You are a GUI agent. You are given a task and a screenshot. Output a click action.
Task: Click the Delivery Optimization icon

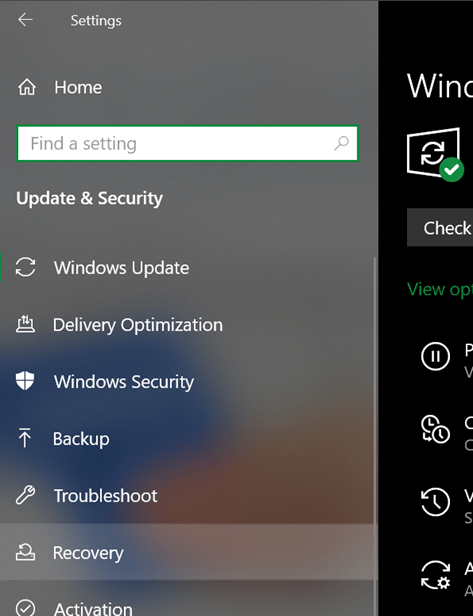[x=26, y=324]
